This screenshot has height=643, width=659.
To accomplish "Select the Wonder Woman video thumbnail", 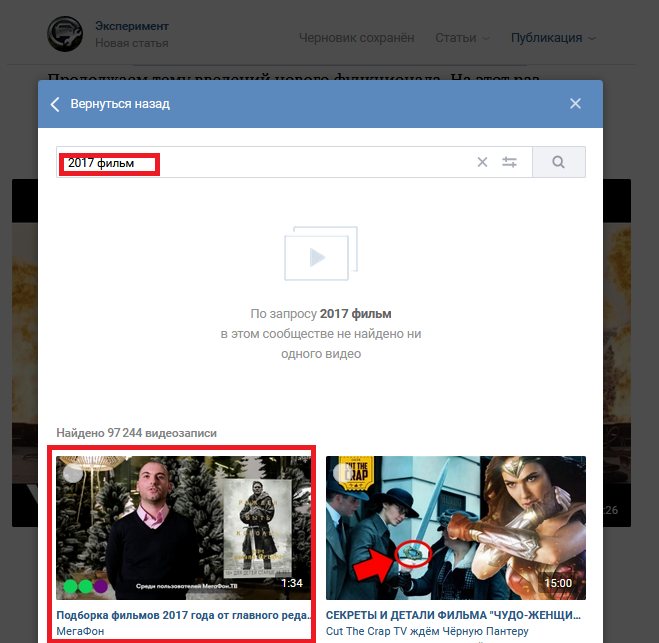I will tap(456, 528).
